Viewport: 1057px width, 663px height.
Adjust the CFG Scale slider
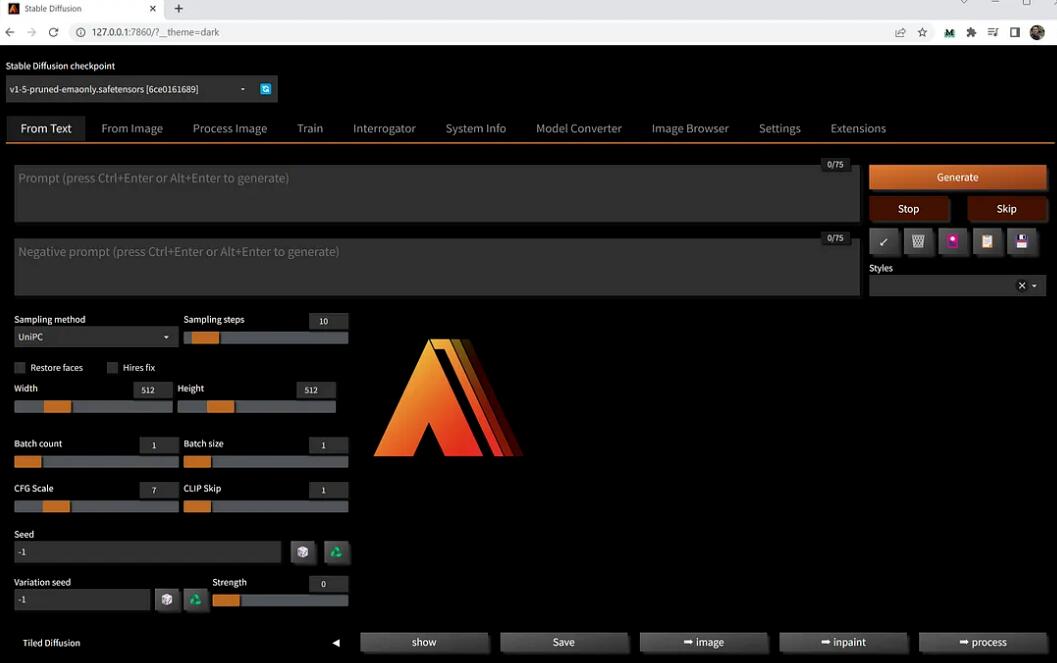pyautogui.click(x=96, y=507)
